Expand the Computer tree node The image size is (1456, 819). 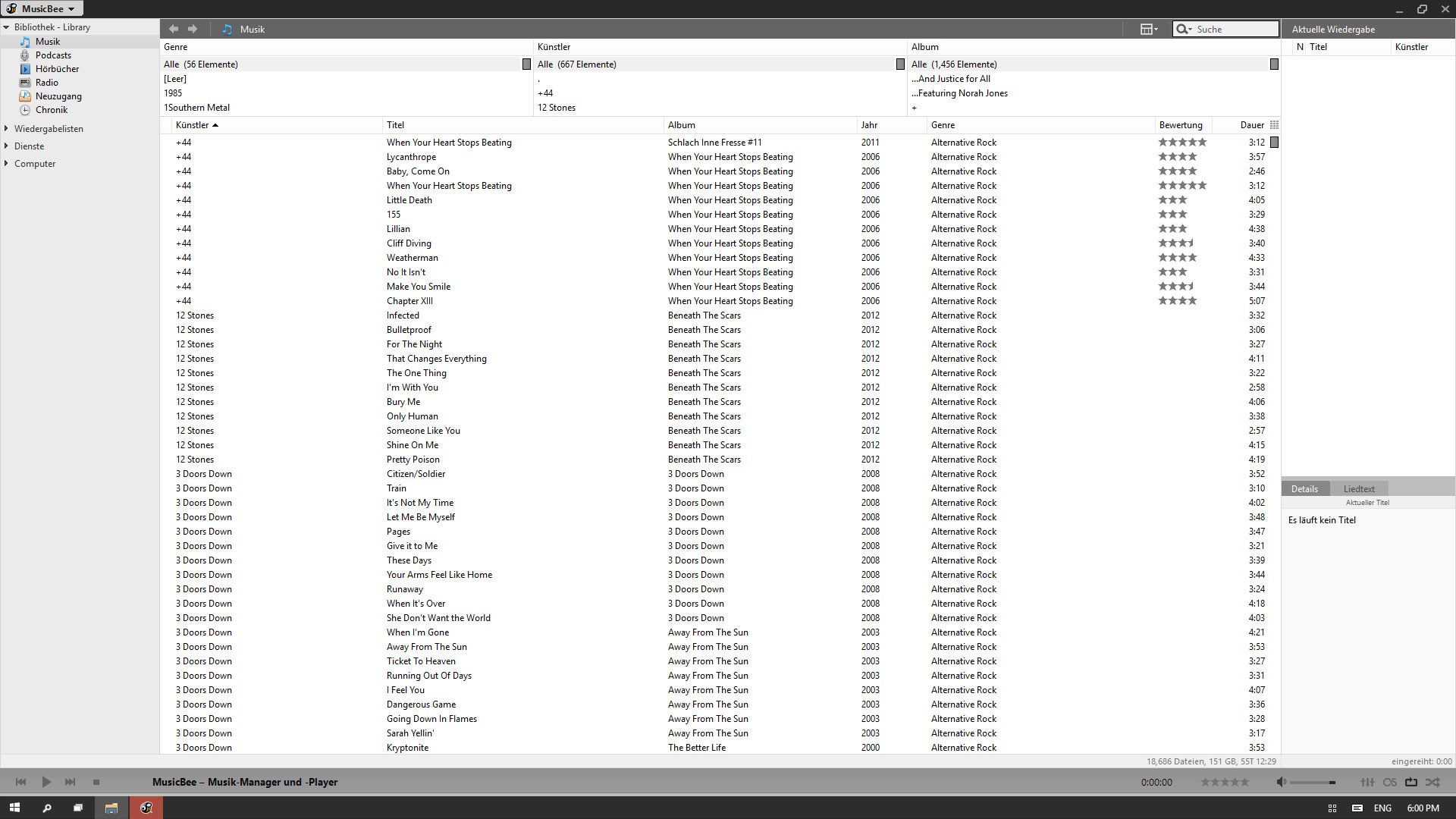tap(6, 164)
